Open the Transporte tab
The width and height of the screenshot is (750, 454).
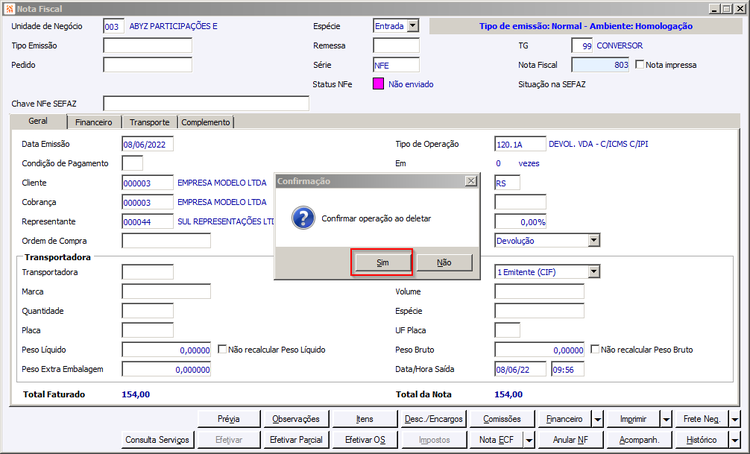coord(149,122)
